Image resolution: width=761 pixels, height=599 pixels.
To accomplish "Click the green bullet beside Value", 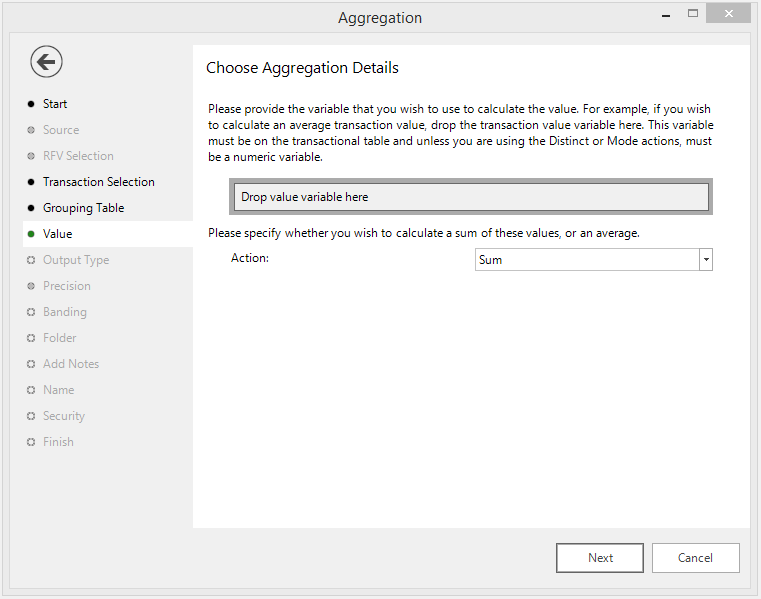I will [31, 234].
